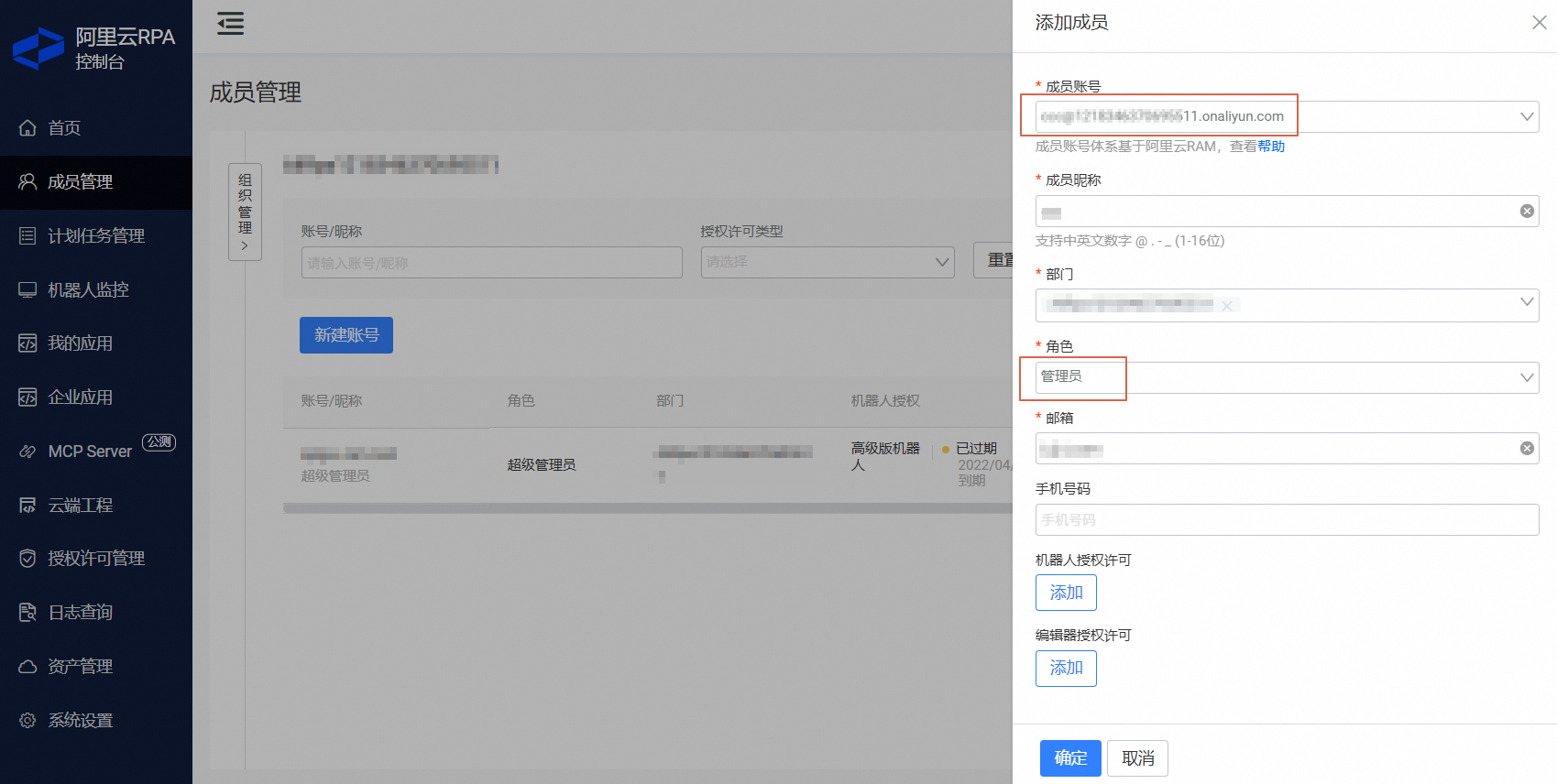Image resolution: width=1557 pixels, height=784 pixels.
Task: Open the 帮助 link
Action: point(1271,147)
